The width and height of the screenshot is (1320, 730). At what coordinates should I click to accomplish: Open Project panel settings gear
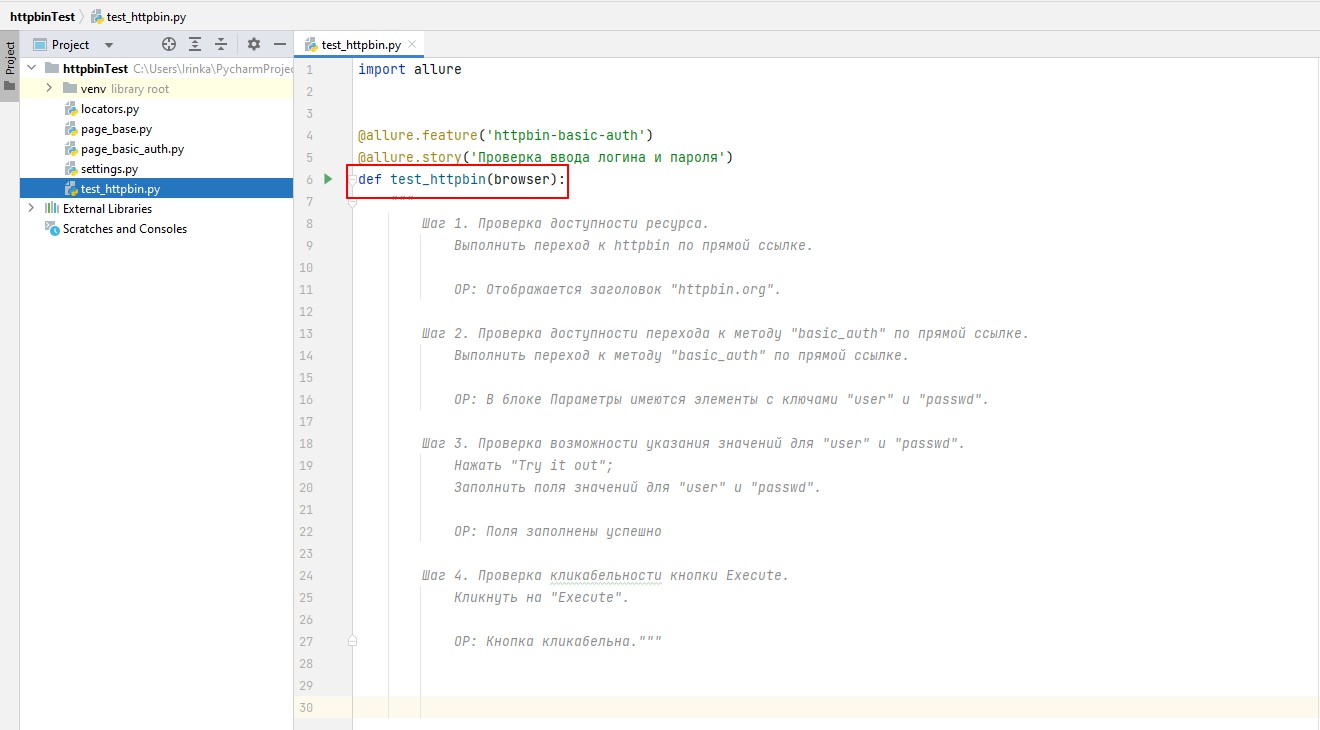pyautogui.click(x=253, y=44)
